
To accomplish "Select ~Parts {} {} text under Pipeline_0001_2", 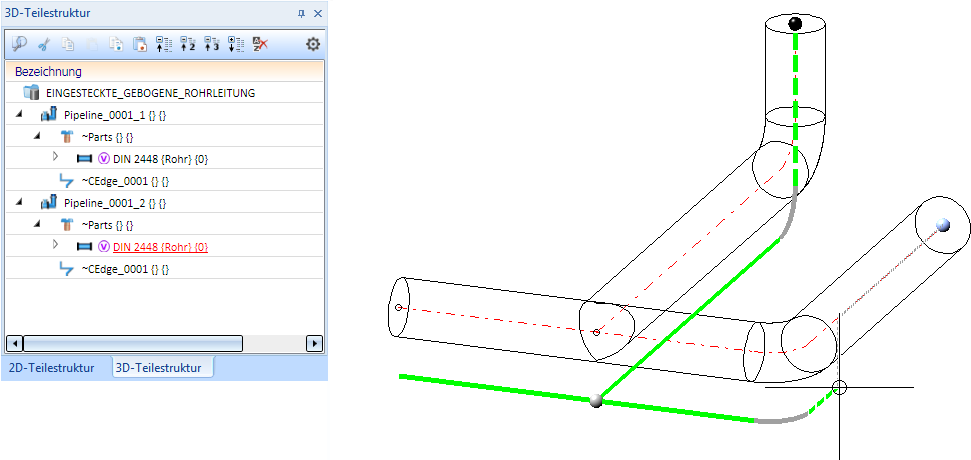I will click(x=108, y=225).
